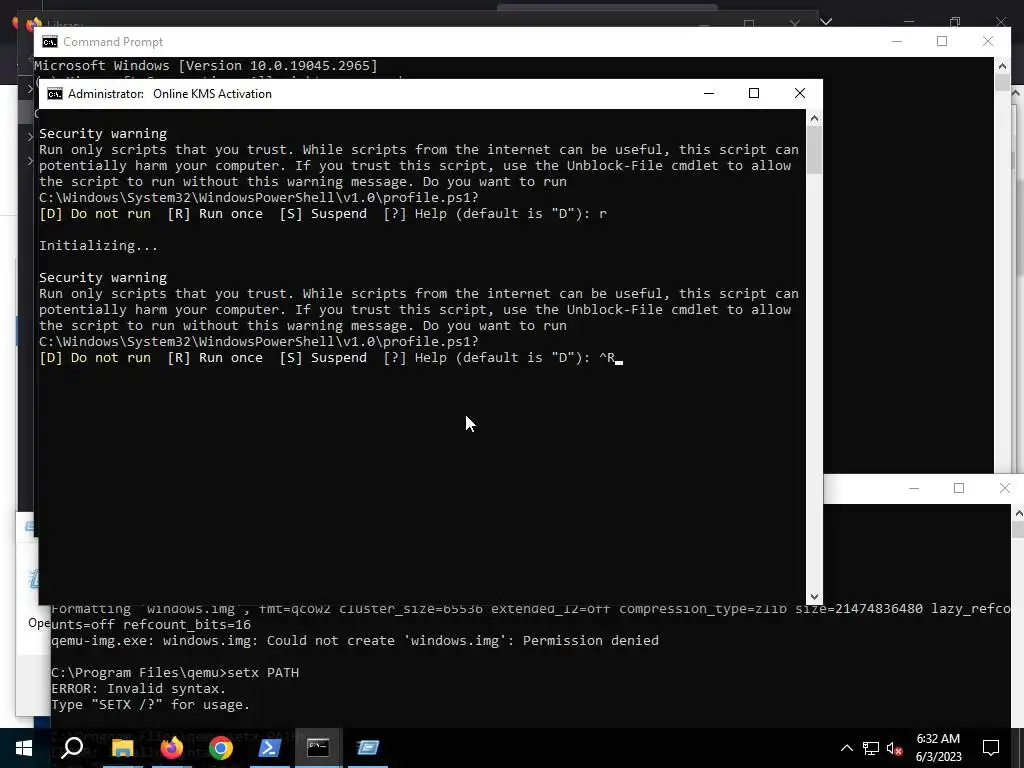Screen dimensions: 1024x768
Task: Minimize the lower-right console window
Action: pos(914,488)
